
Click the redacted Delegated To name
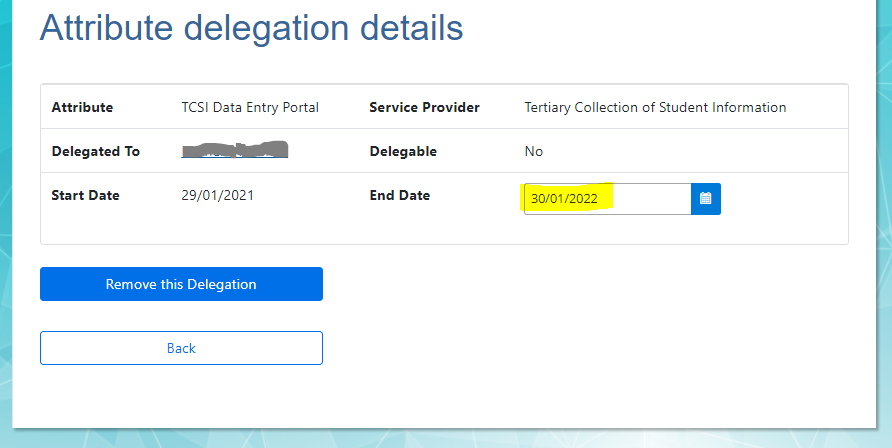(x=235, y=151)
